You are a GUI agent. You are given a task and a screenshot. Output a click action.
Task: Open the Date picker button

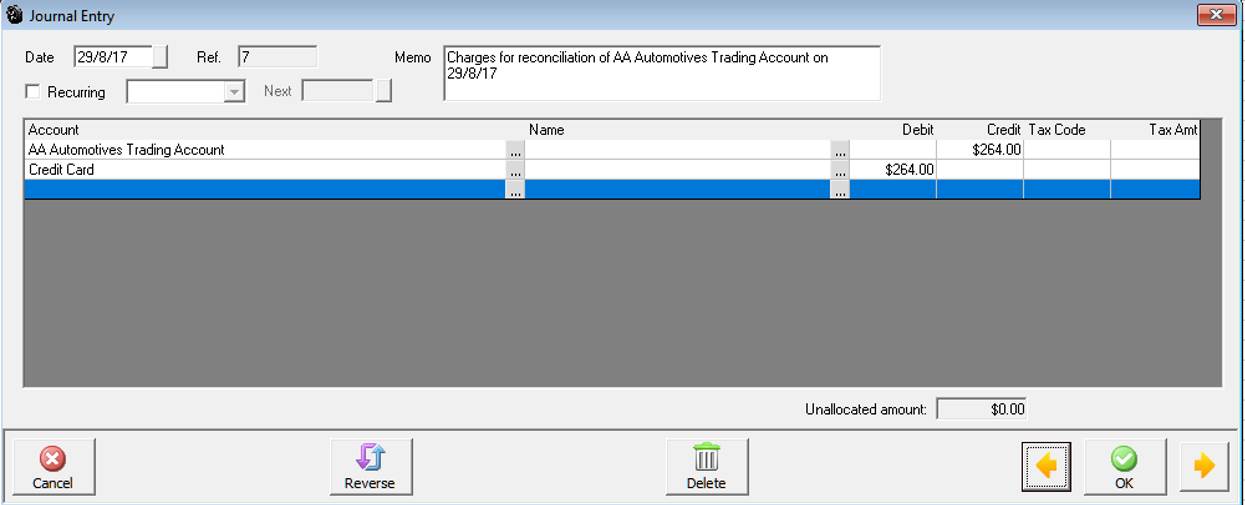coord(160,57)
